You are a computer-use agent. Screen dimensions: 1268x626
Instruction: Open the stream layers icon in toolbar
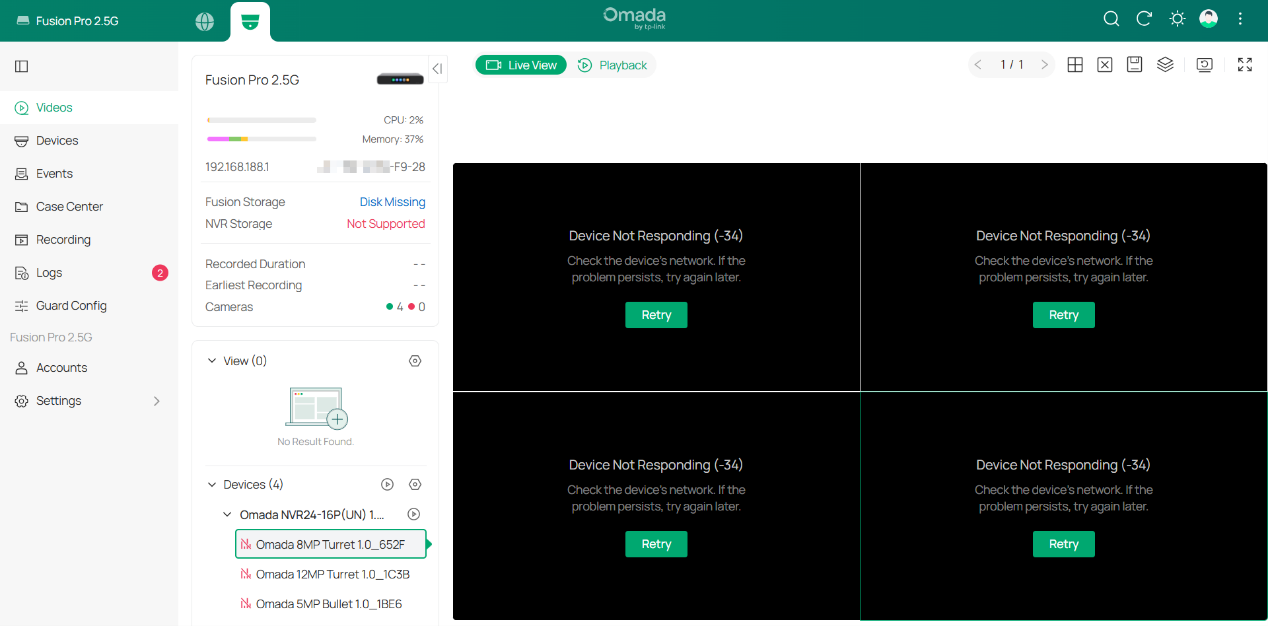pyautogui.click(x=1165, y=65)
